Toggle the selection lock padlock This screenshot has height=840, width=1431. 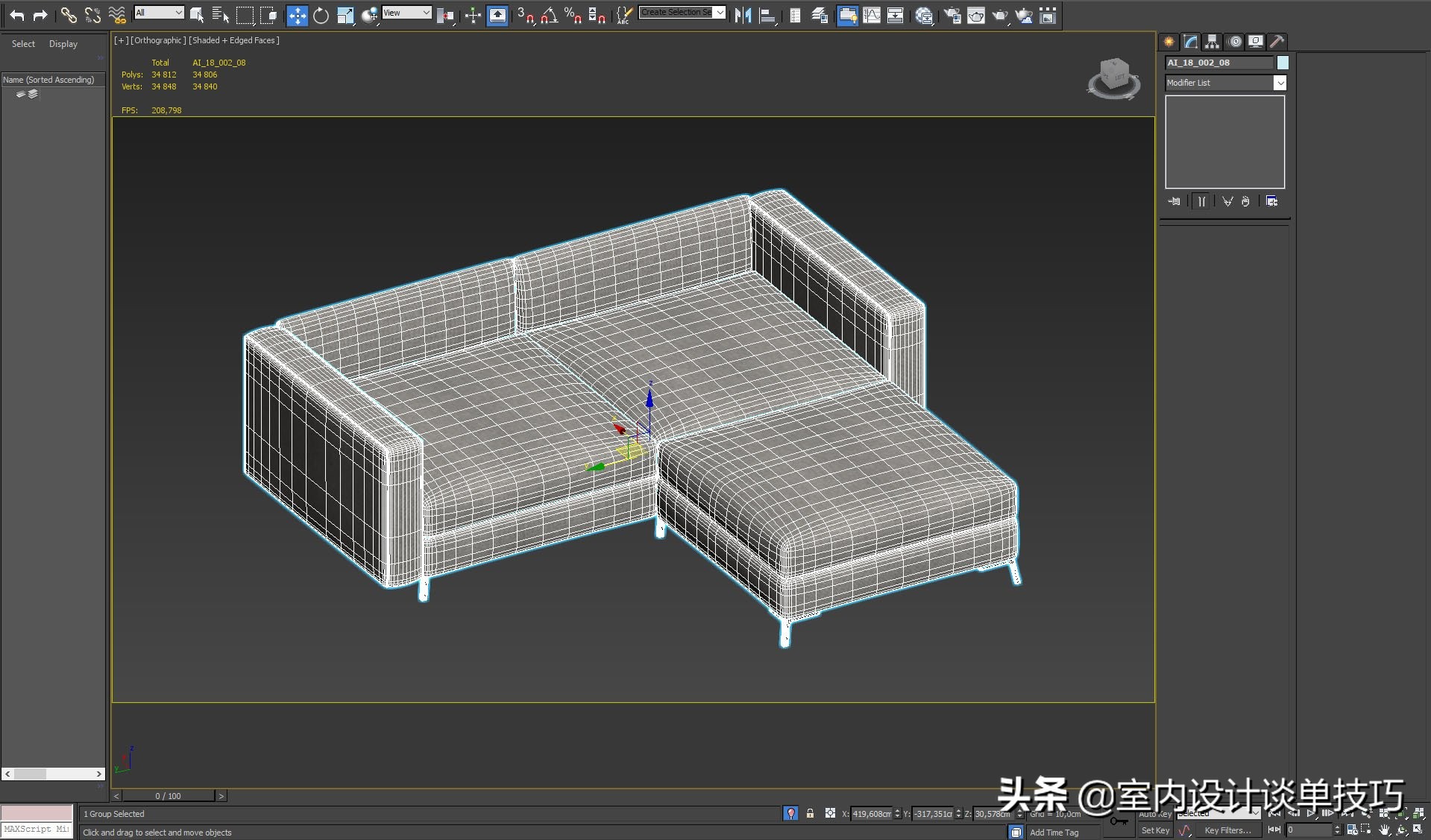(x=810, y=813)
